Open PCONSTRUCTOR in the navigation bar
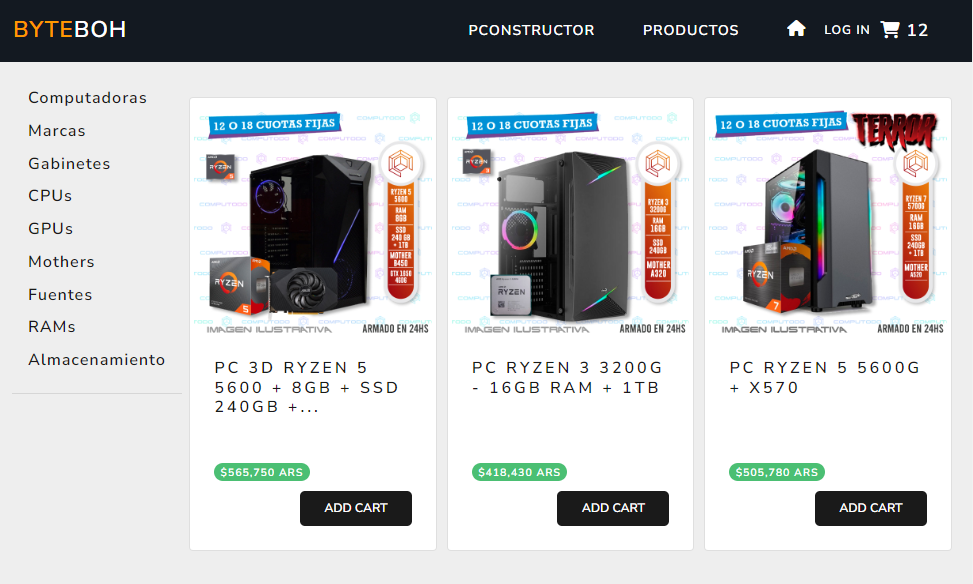The image size is (973, 584). (x=531, y=30)
